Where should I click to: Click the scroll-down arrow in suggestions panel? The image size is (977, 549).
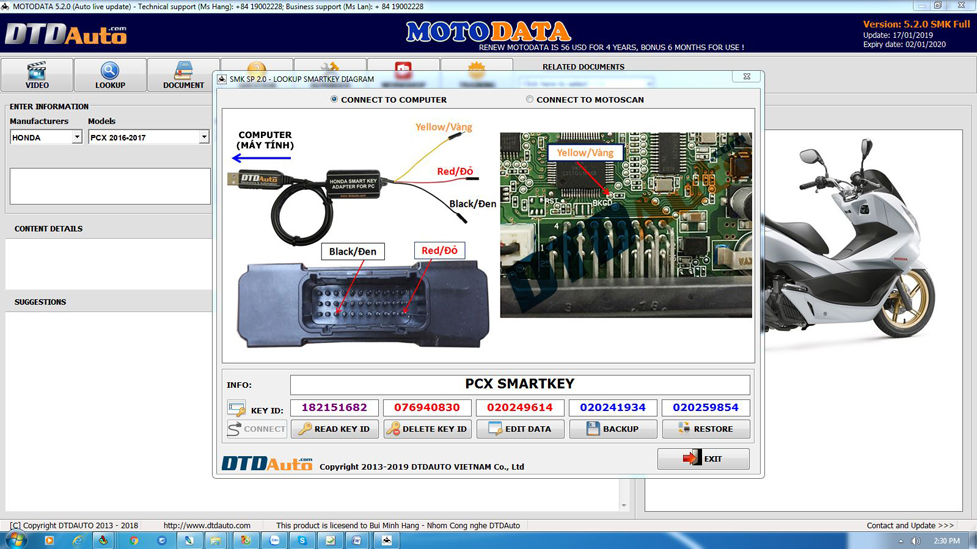[624, 505]
